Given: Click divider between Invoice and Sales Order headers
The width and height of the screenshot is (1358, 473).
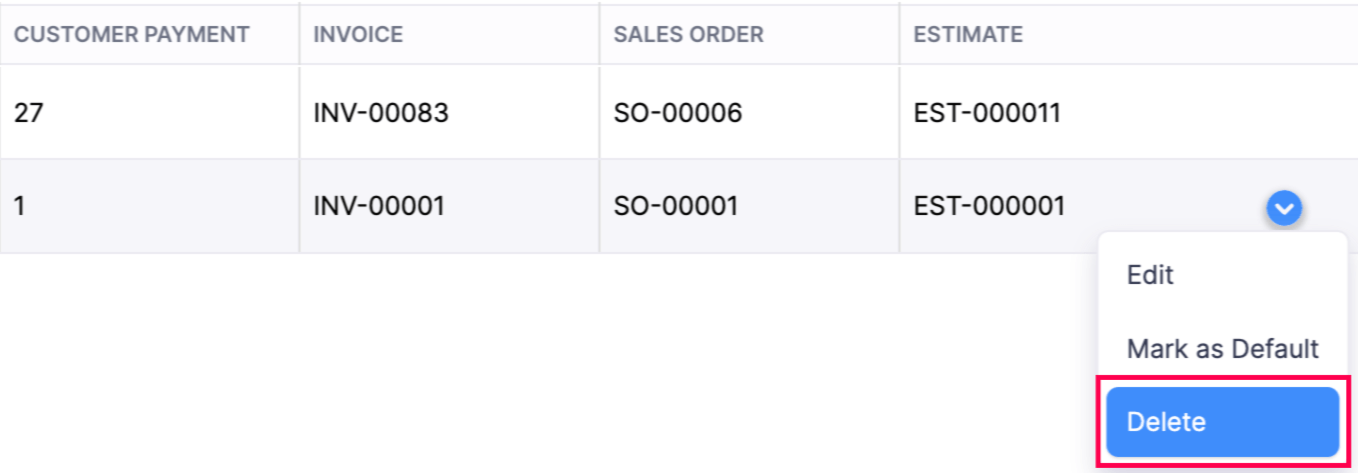Looking at the screenshot, I should coord(599,34).
